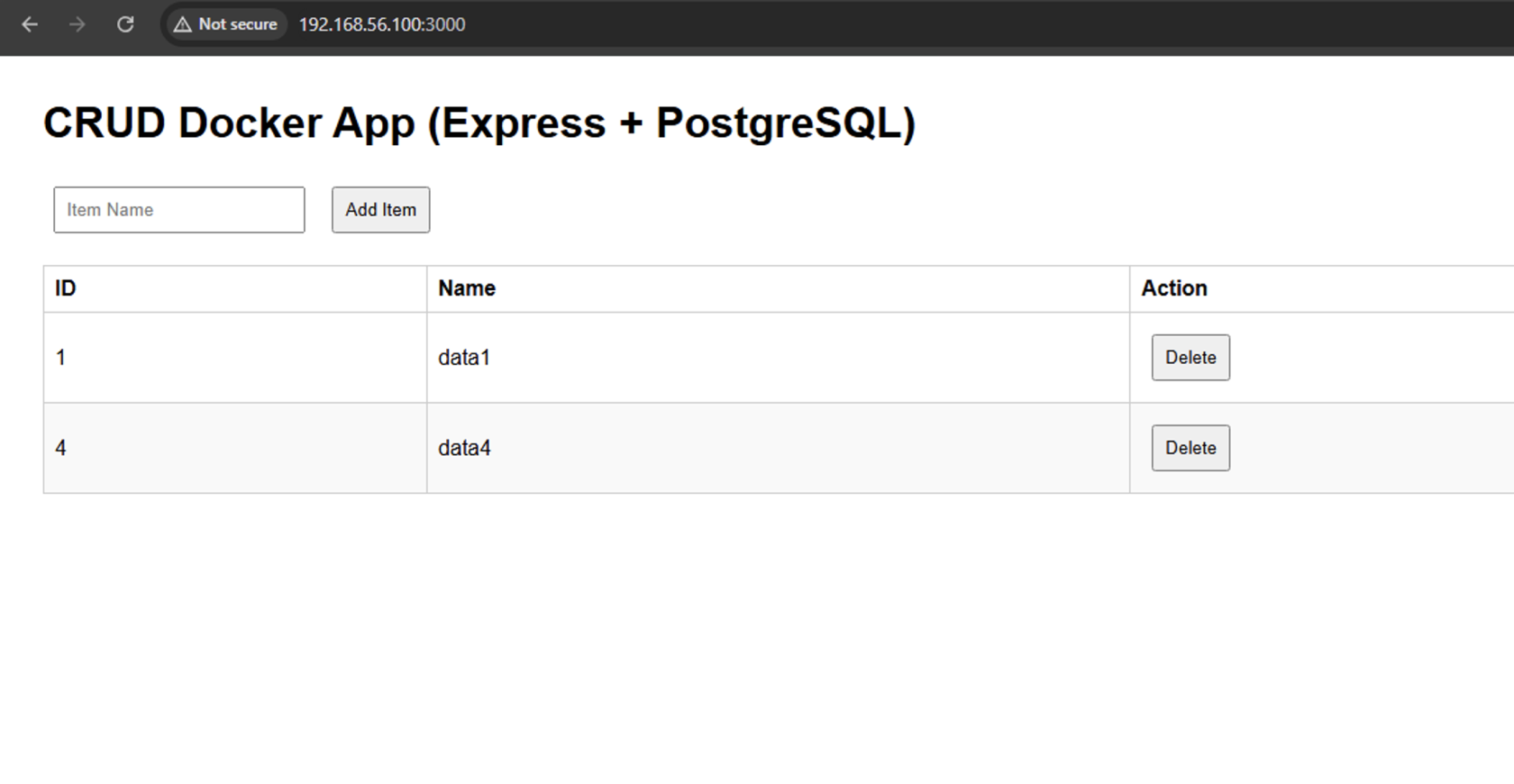Click the warning triangle icon in address bar
This screenshot has height=784, width=1514.
(x=183, y=24)
